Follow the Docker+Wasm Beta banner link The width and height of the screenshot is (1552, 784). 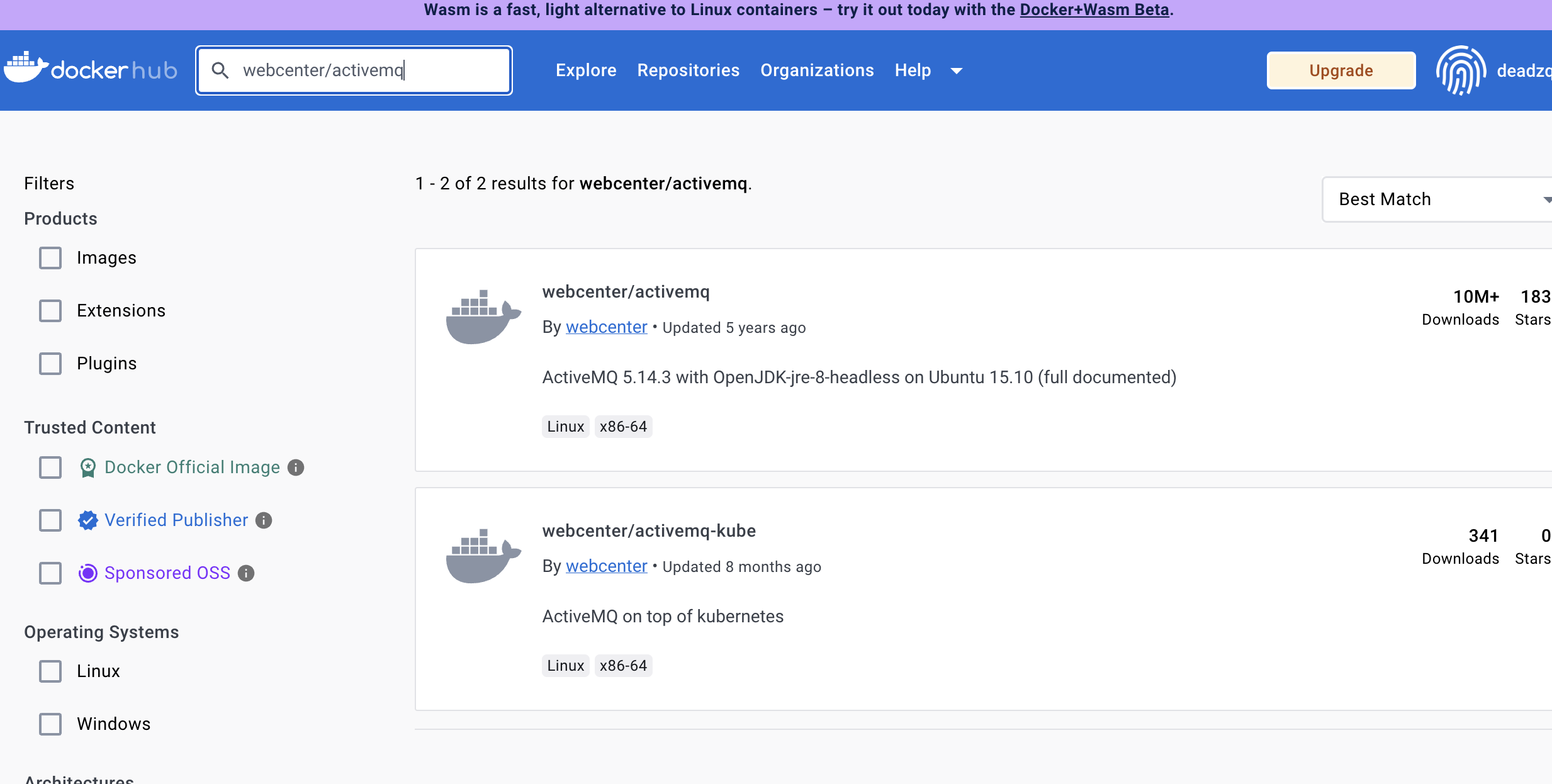(x=1094, y=10)
